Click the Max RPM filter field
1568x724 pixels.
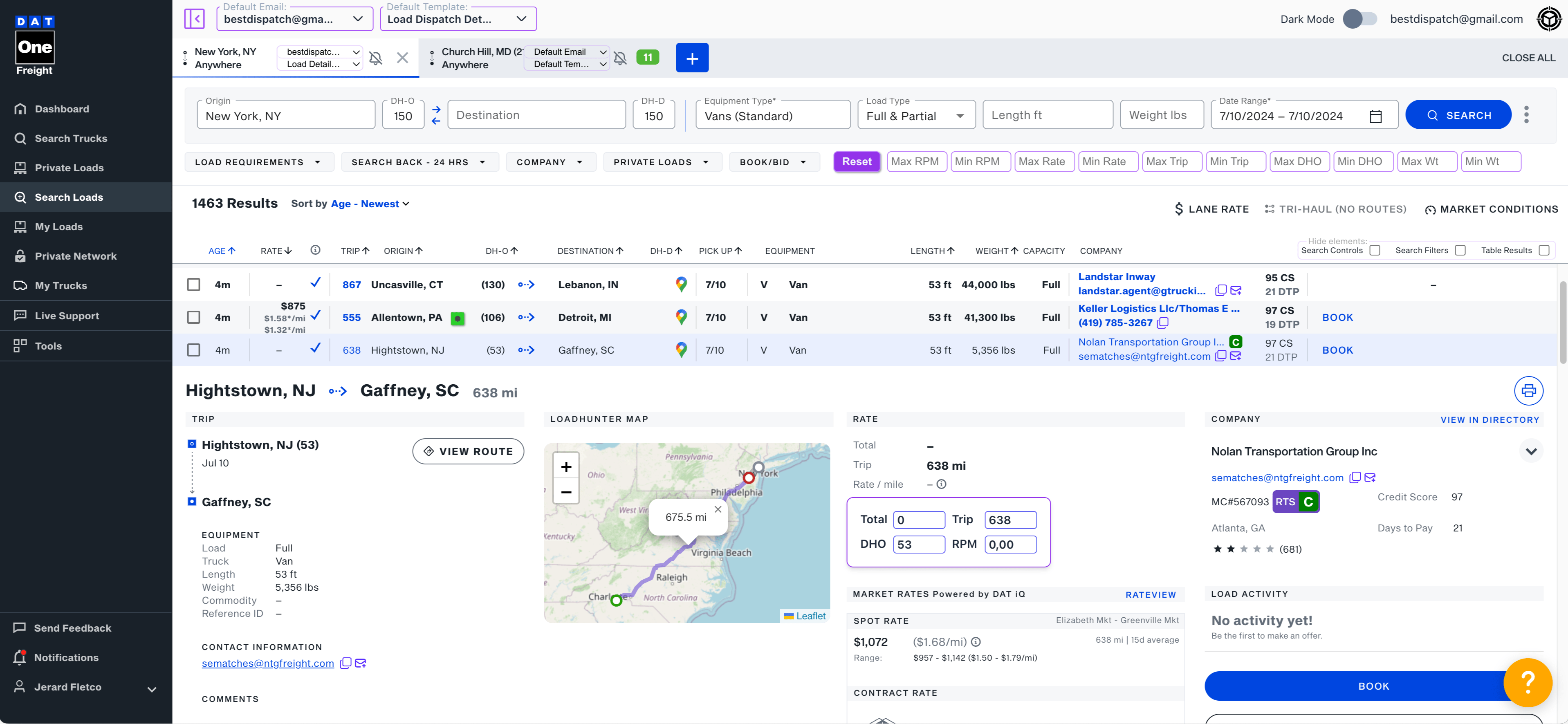tap(917, 161)
